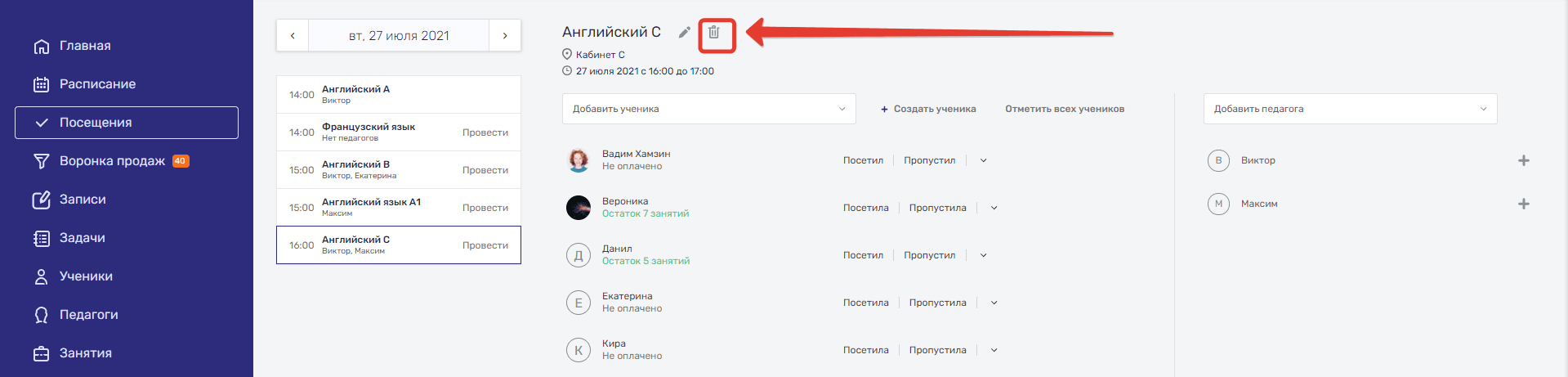Click Отметить всех учеников

[x=1065, y=110]
